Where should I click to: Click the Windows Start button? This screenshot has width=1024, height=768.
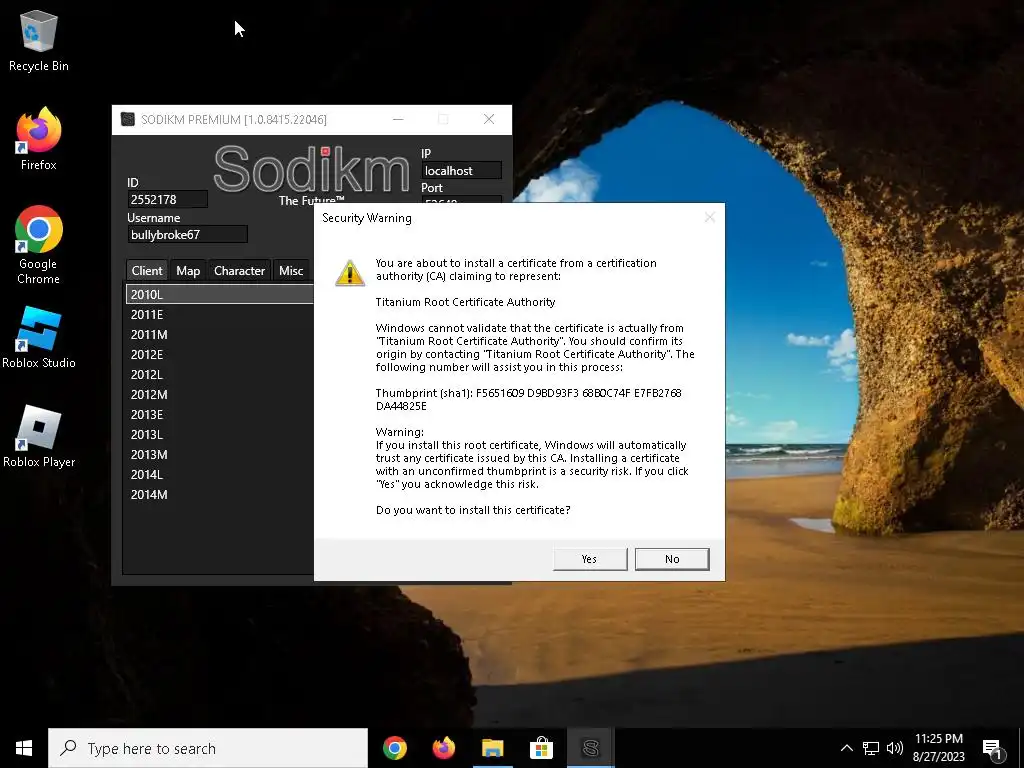[24, 748]
